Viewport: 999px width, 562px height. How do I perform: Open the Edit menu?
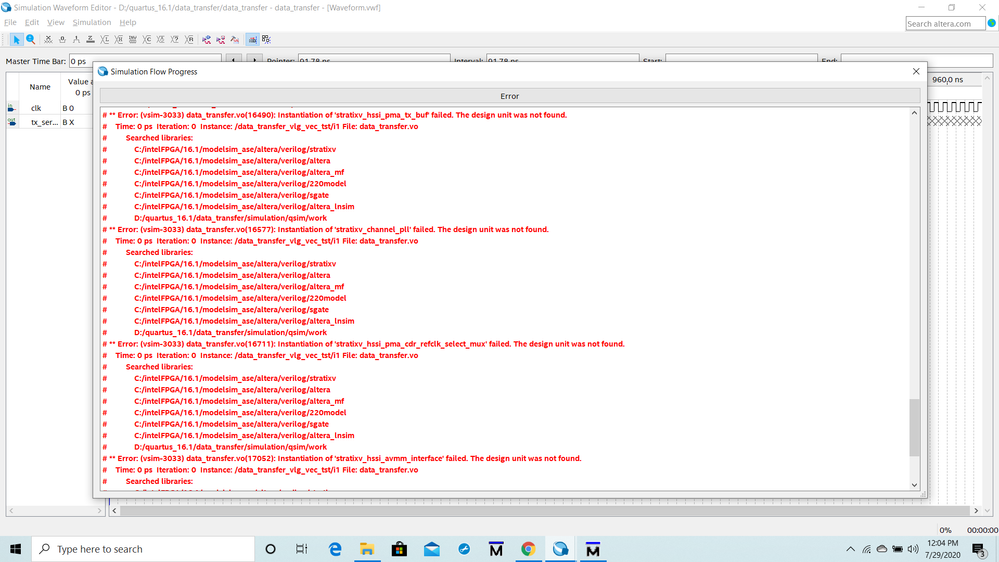32,22
